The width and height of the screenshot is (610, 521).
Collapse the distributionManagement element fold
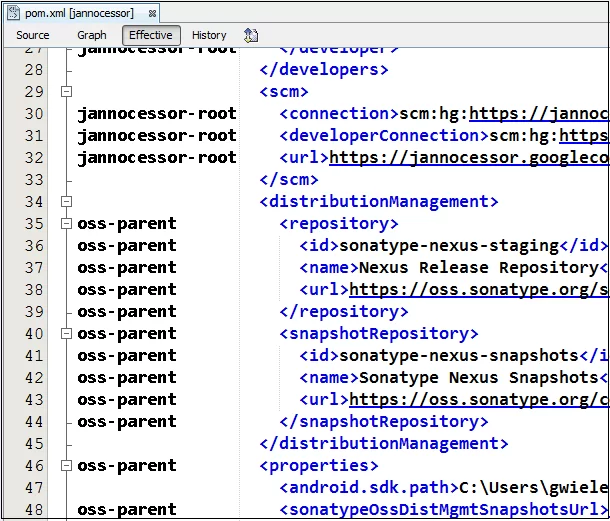pos(67,202)
